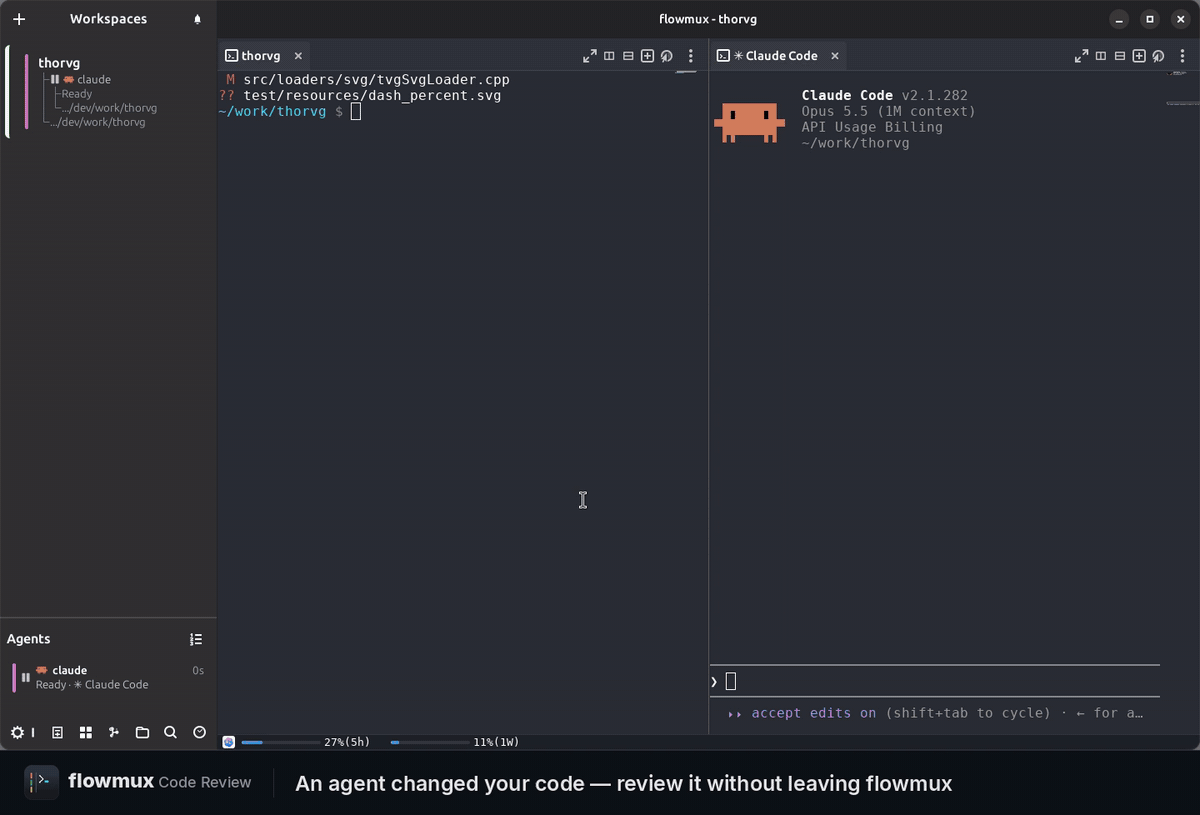Click the Opus 5.5 model info line
1200x815 pixels.
coord(888,111)
